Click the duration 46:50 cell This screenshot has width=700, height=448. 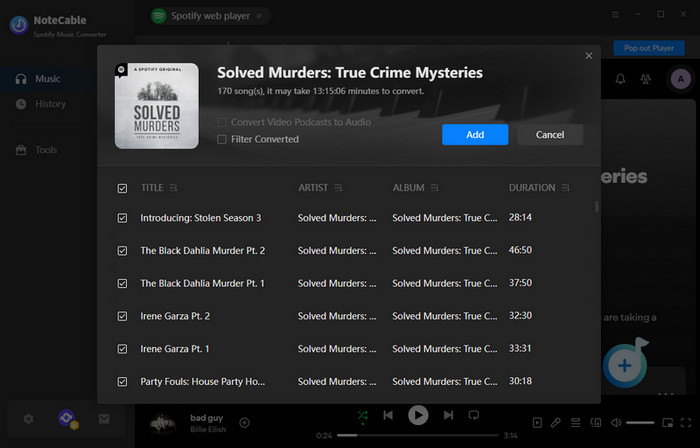coord(521,250)
